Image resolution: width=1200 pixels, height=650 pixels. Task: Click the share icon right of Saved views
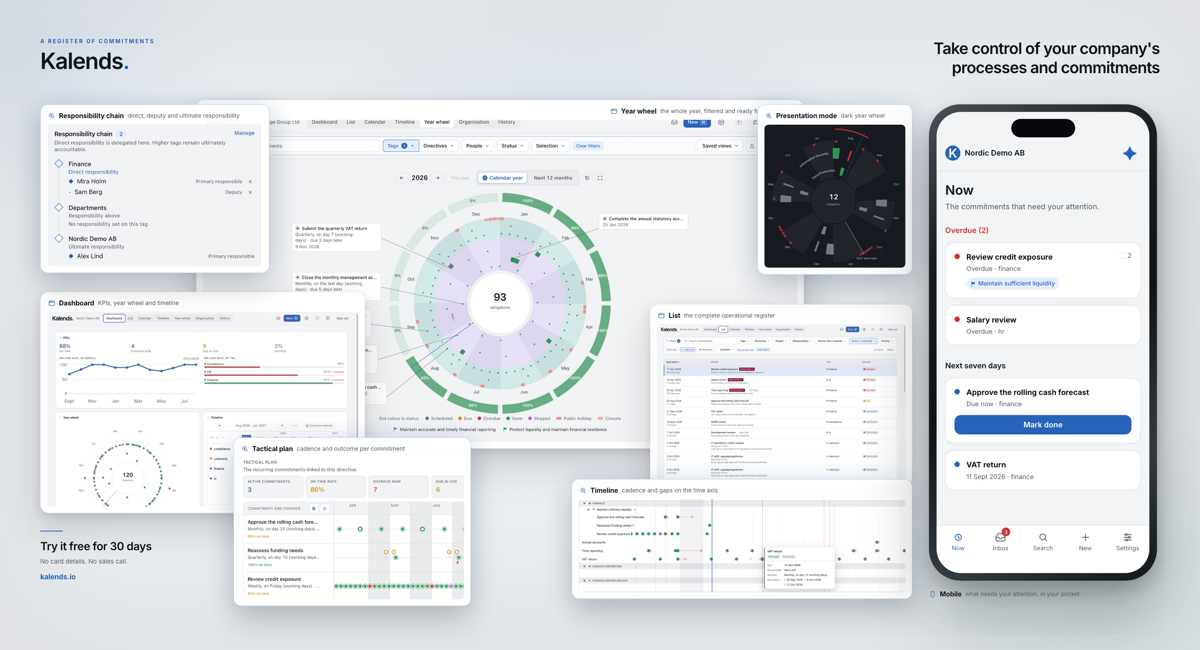coord(752,146)
